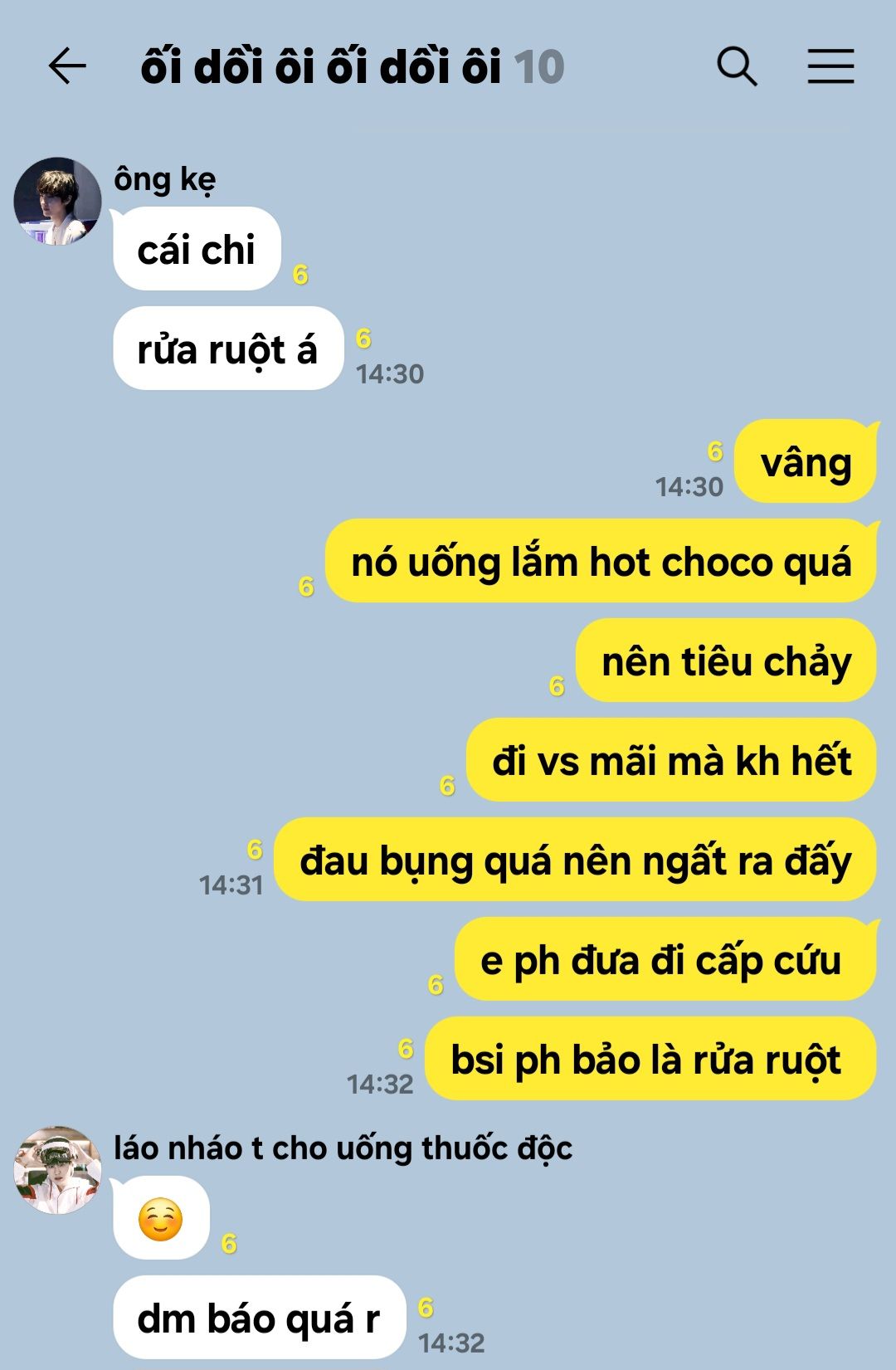Tap the sender name "ông kẹ"
The image size is (896, 1370).
[x=165, y=179]
